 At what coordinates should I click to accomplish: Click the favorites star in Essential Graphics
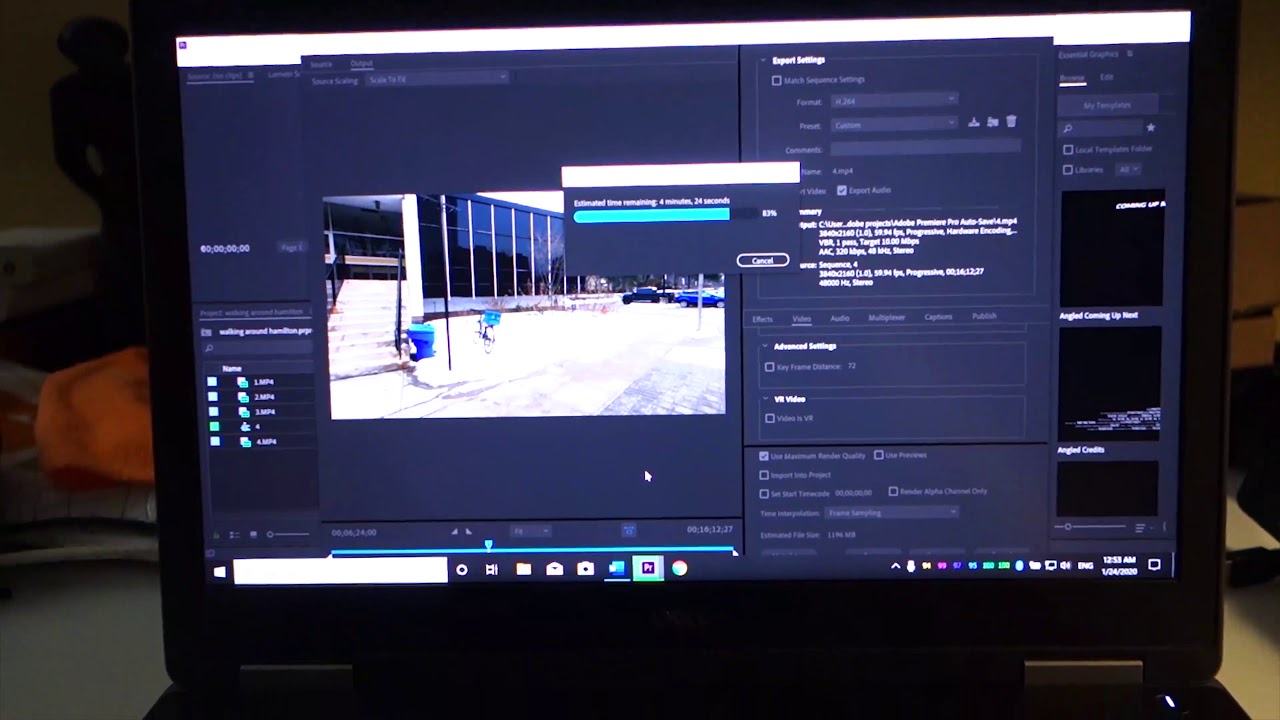(1150, 128)
